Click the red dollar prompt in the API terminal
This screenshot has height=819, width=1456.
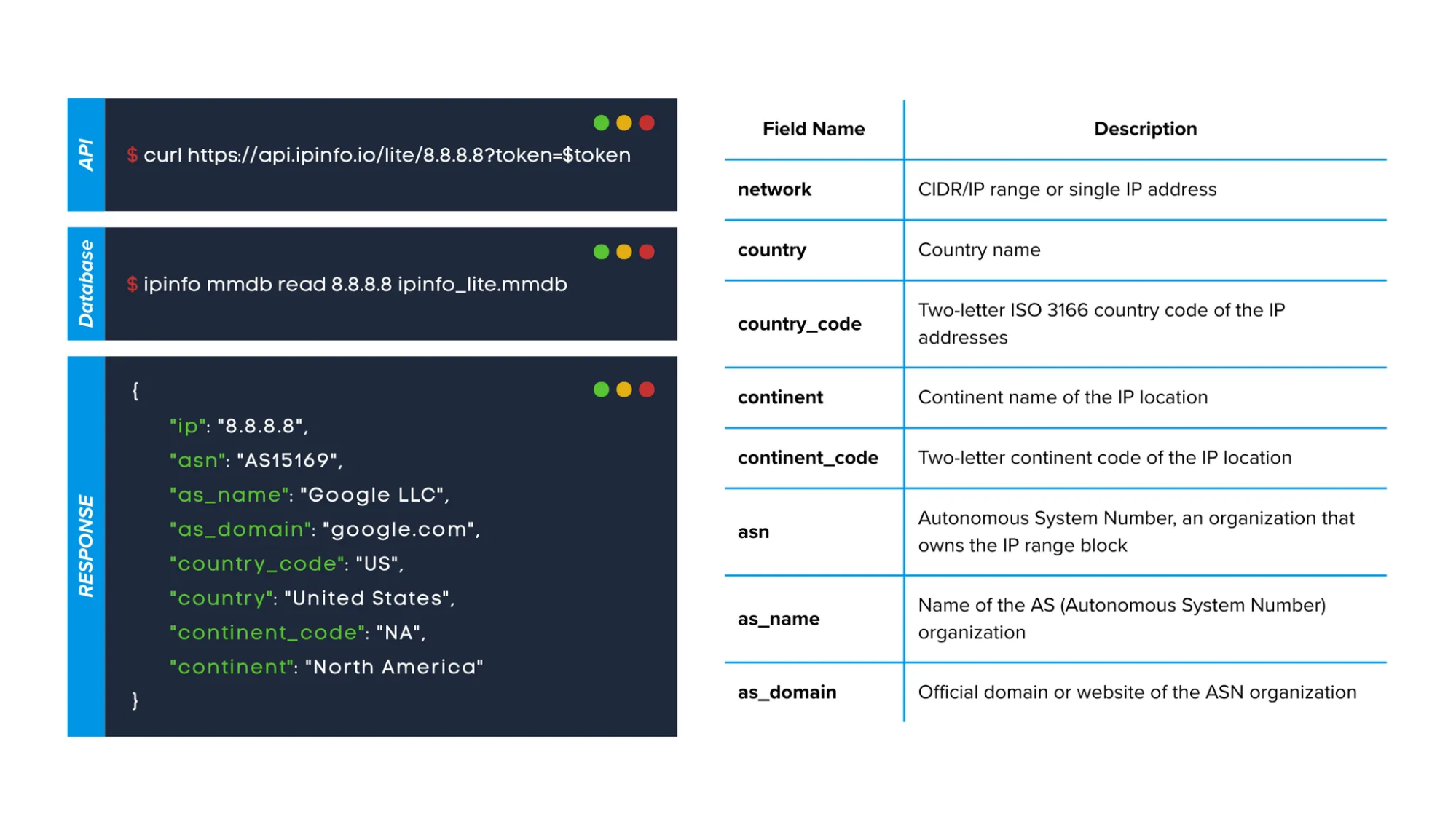coord(133,155)
